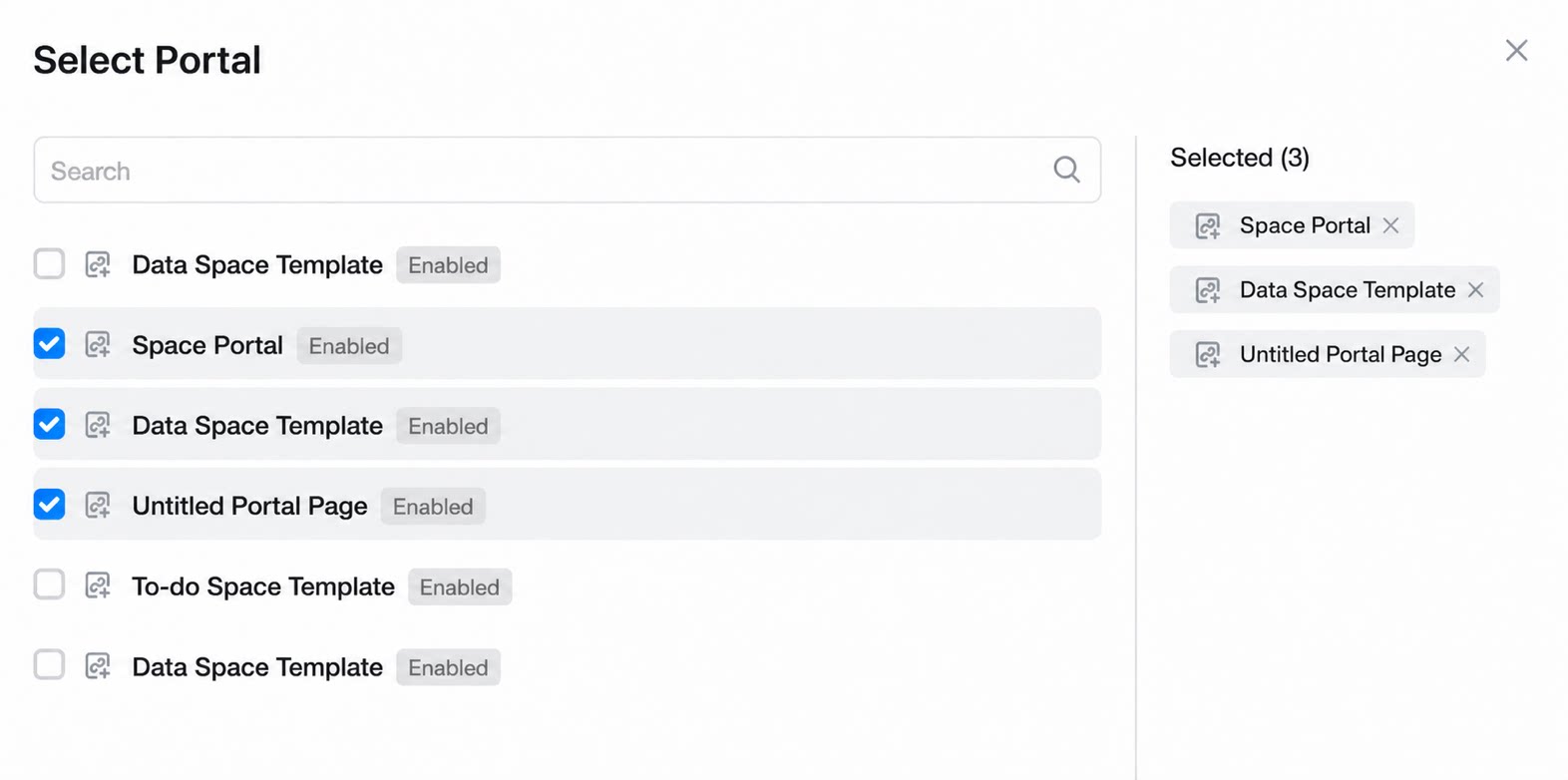1568x780 pixels.
Task: Click portal icon in Untitled Portal Page chip
Action: coord(1208,355)
